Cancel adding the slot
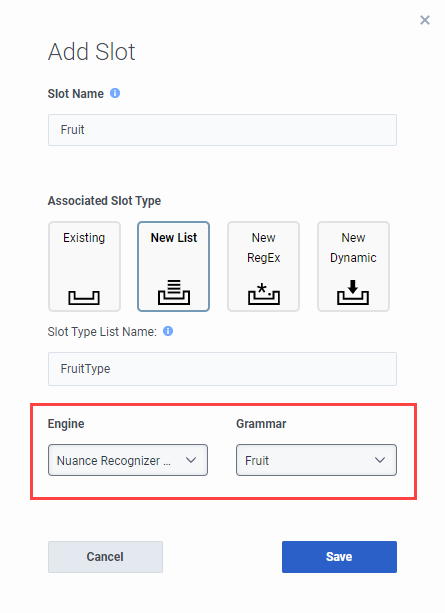The width and height of the screenshot is (445, 613). [x=106, y=557]
